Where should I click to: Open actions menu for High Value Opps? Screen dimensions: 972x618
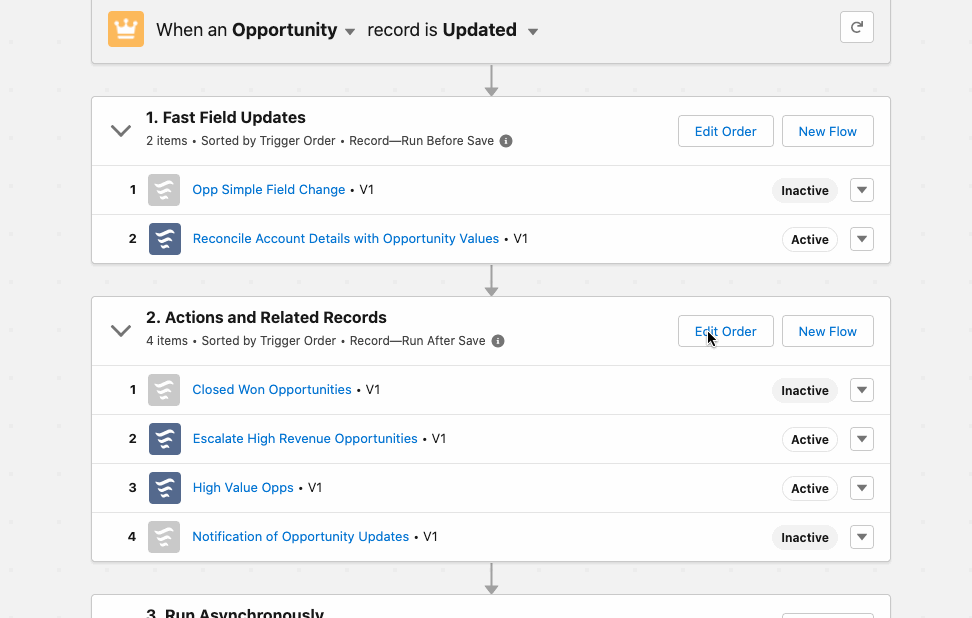point(862,488)
